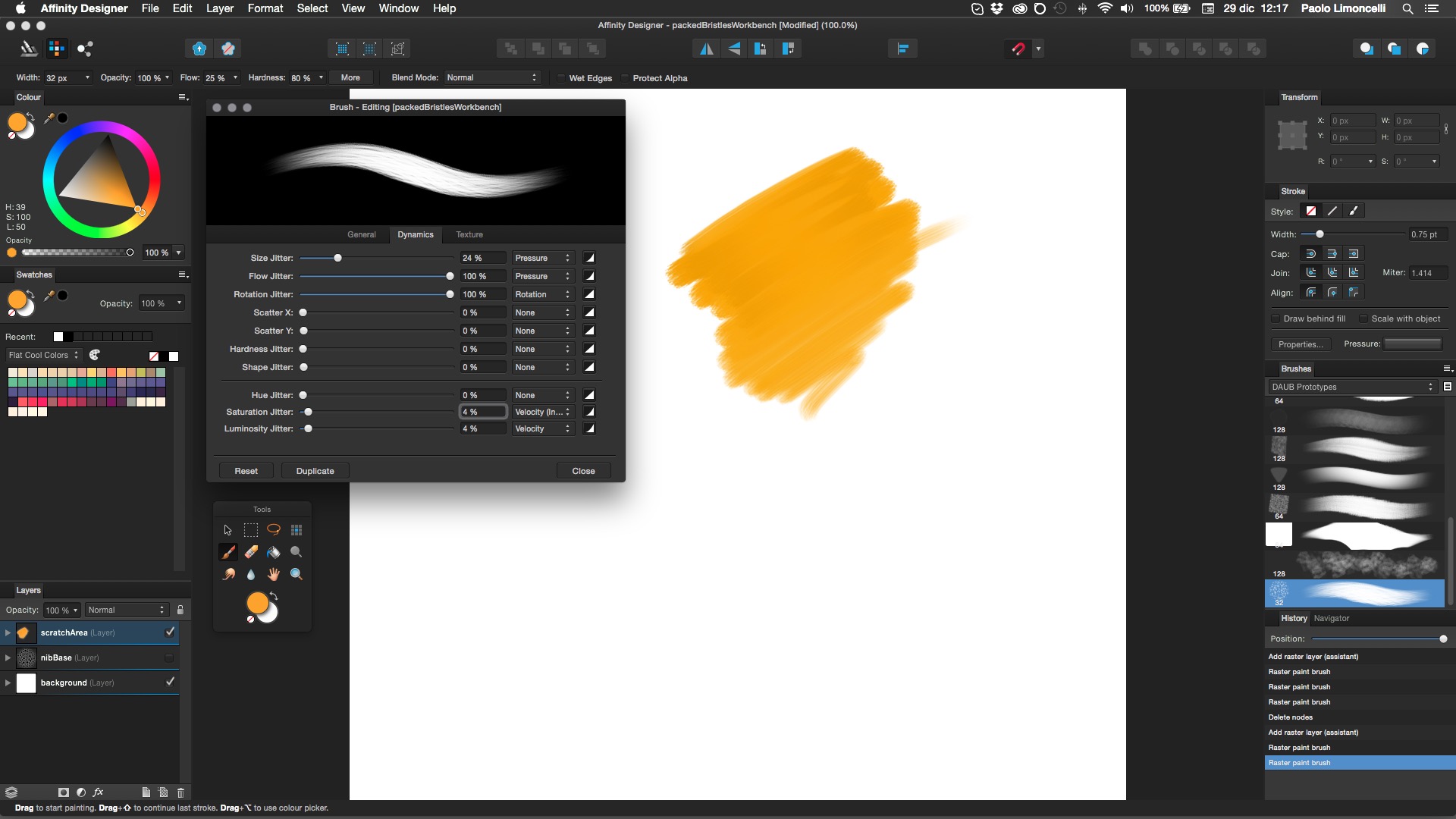This screenshot has width=1456, height=819.
Task: Enable the Wet Edges checkbox
Action: (x=560, y=77)
